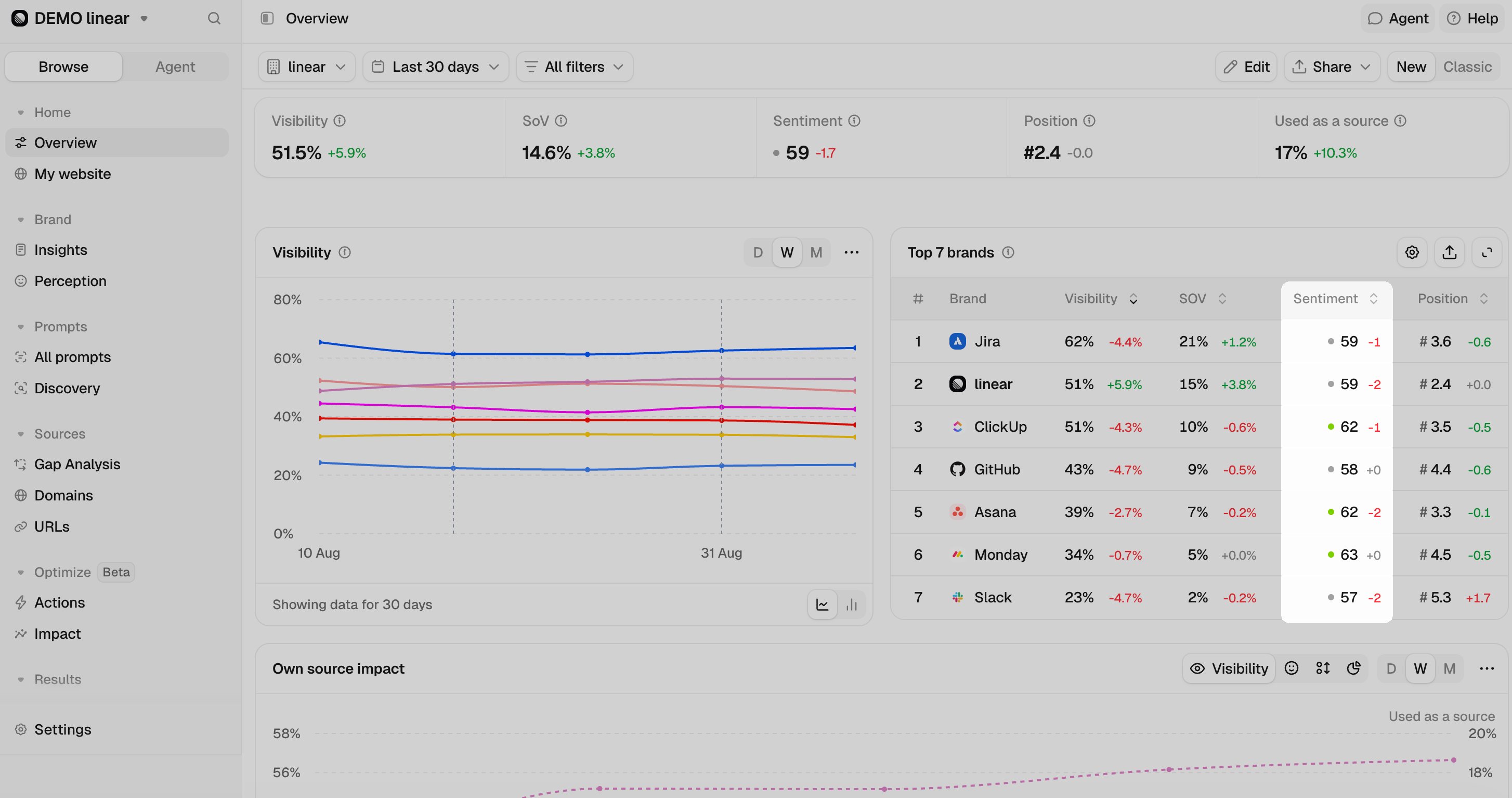
Task: Open the Share dropdown
Action: pyautogui.click(x=1332, y=67)
